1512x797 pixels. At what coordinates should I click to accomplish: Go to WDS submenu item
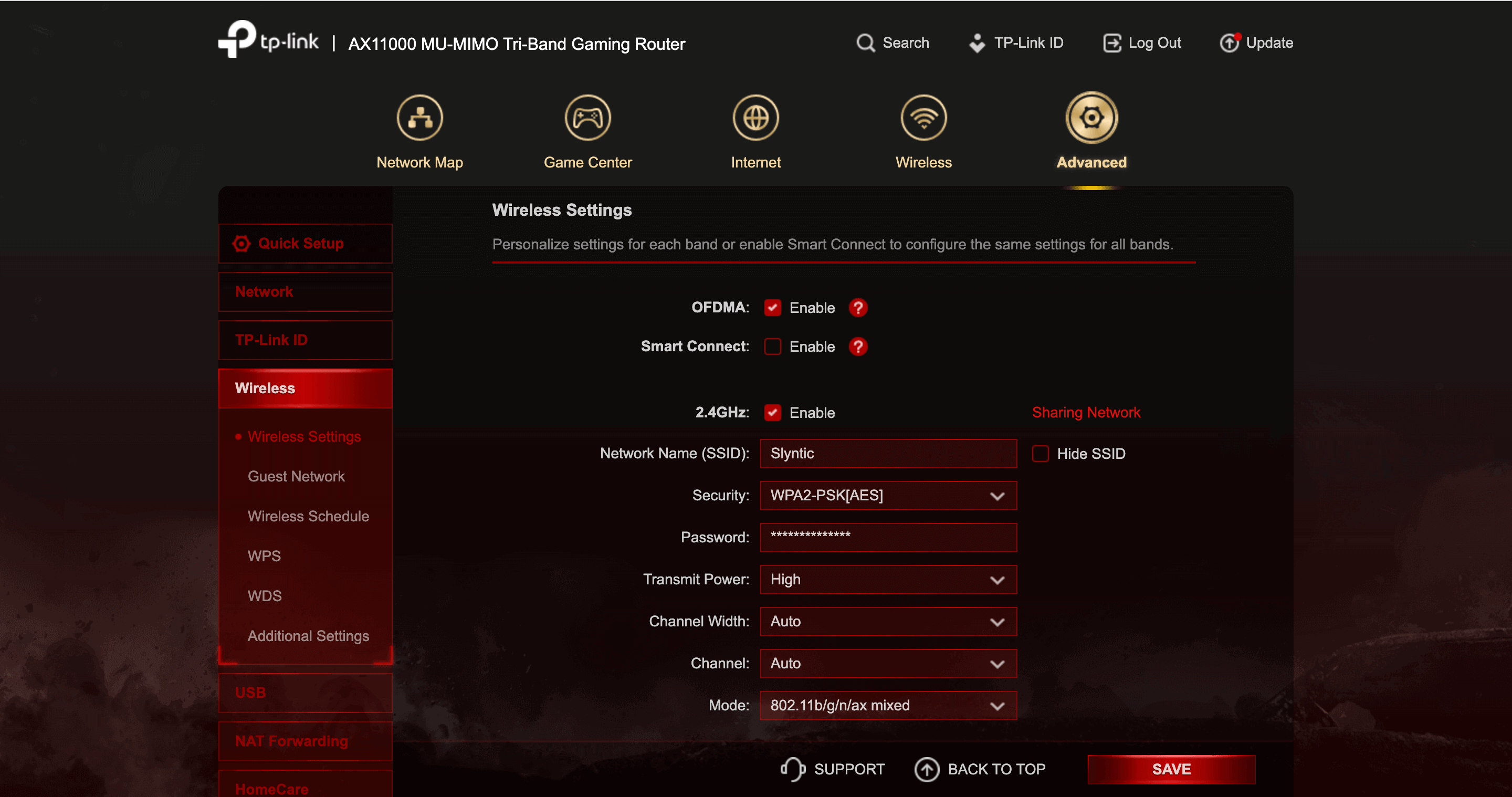(x=265, y=596)
